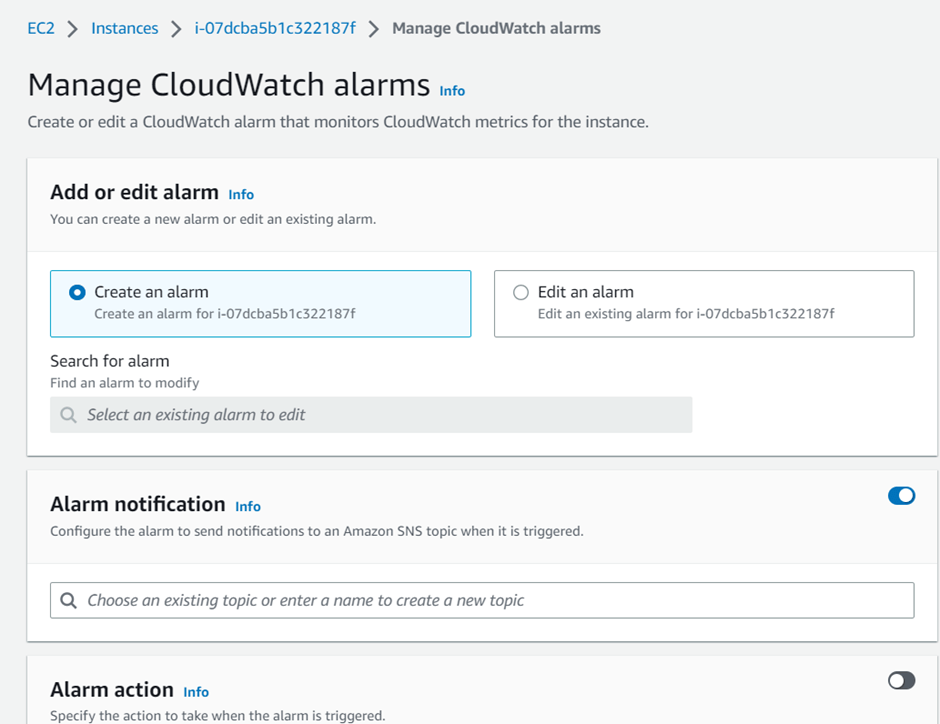
Task: View Info beside Alarm action heading
Action: pos(196,692)
